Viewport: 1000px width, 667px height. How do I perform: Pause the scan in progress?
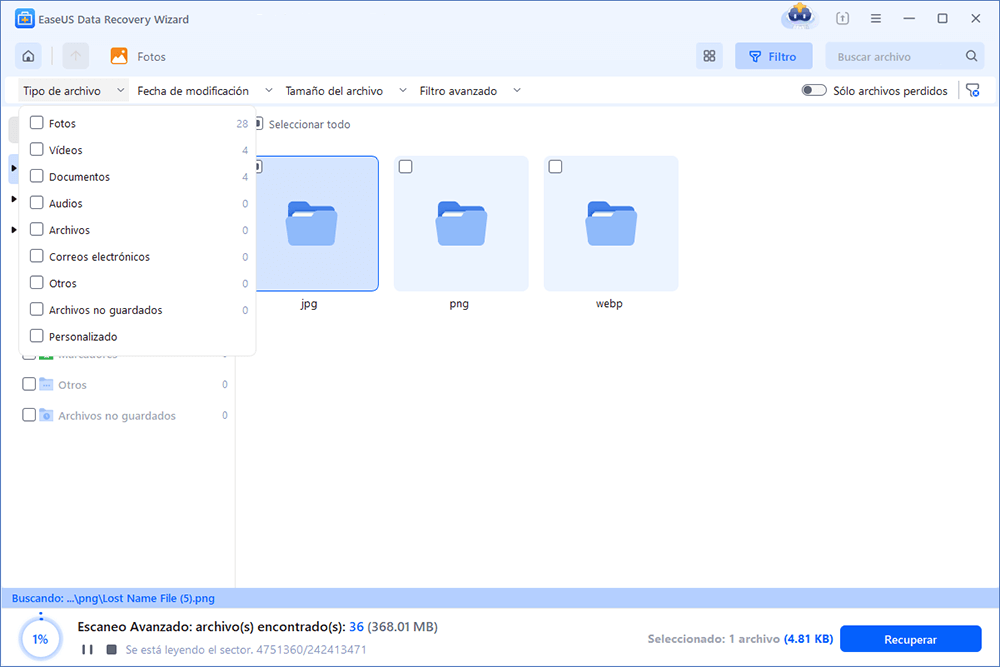coord(87,649)
